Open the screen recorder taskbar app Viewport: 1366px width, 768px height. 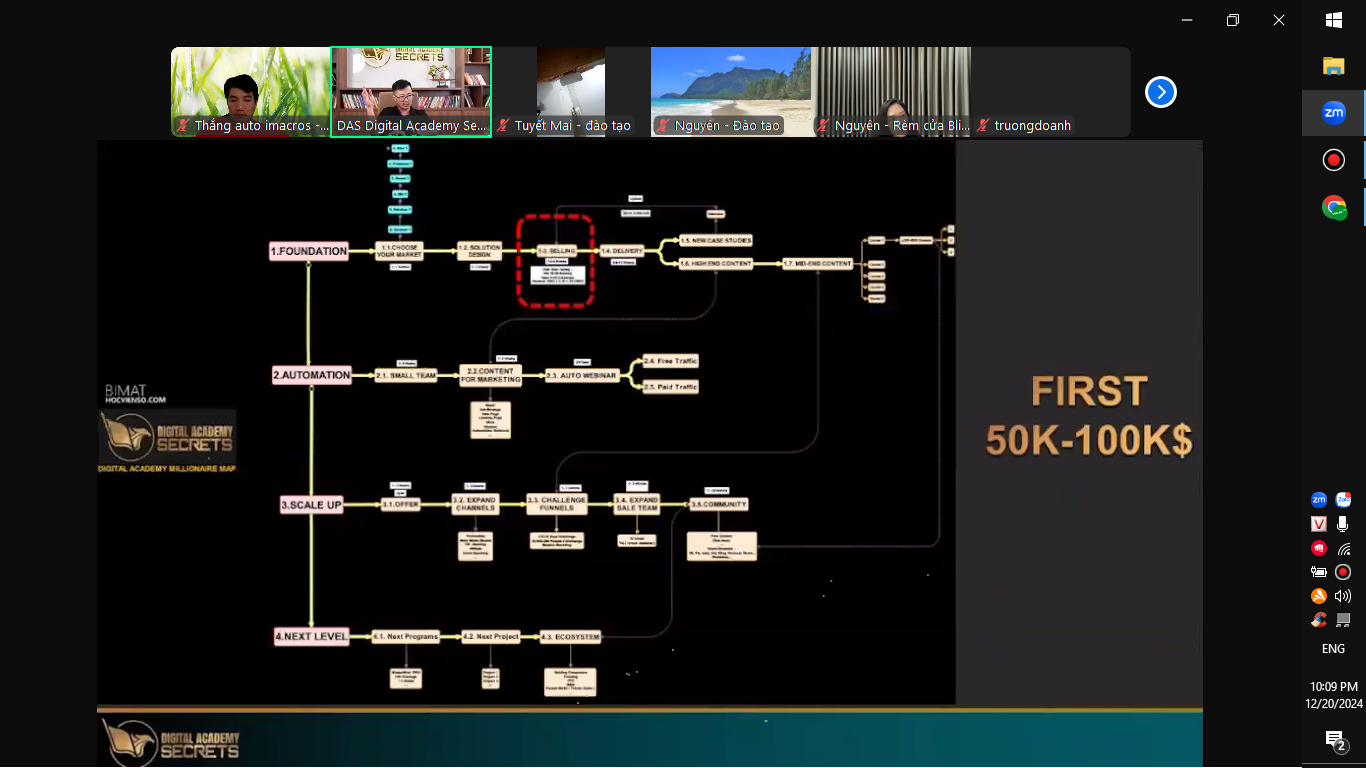(x=1333, y=160)
